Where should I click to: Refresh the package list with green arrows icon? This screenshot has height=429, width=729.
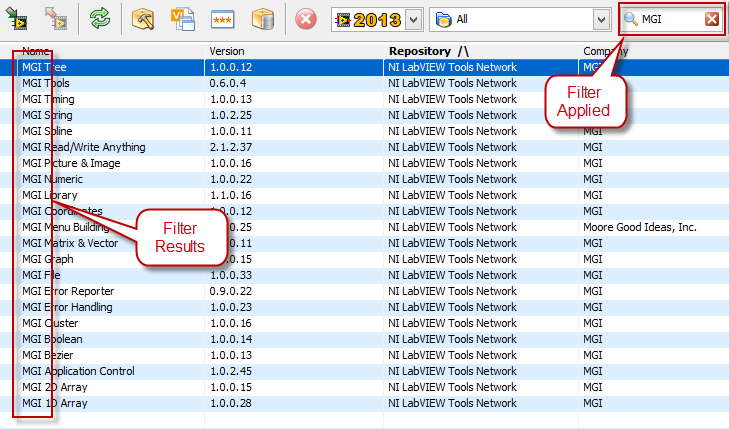(x=100, y=19)
